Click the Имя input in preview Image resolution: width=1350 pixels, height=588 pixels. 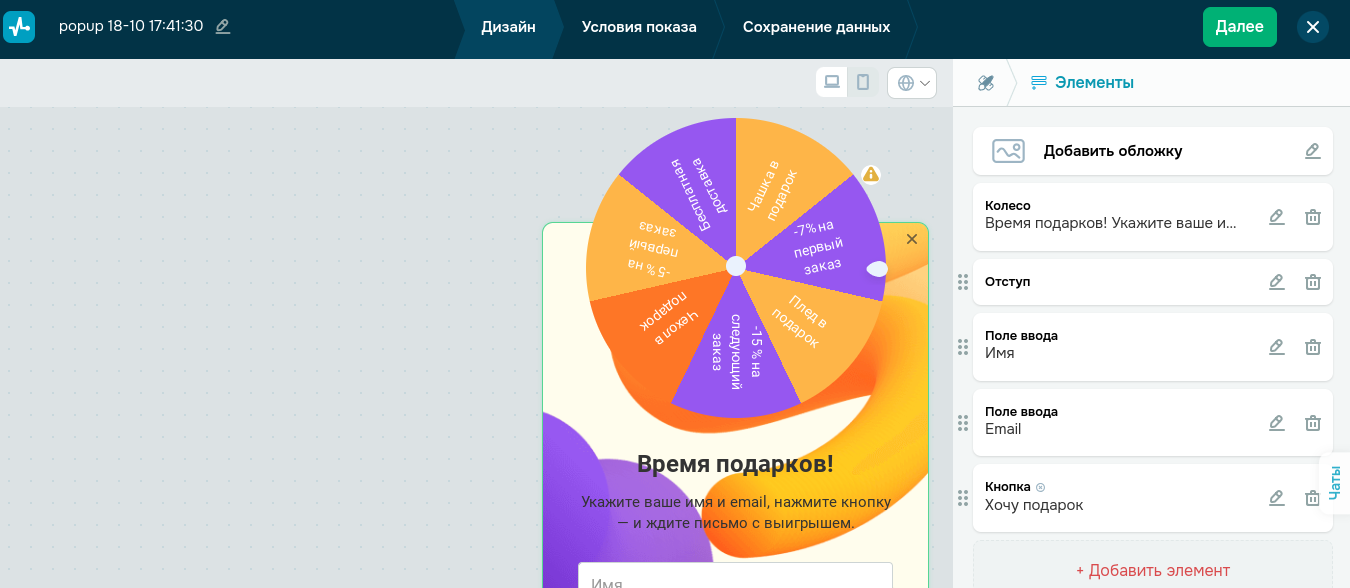(x=735, y=575)
